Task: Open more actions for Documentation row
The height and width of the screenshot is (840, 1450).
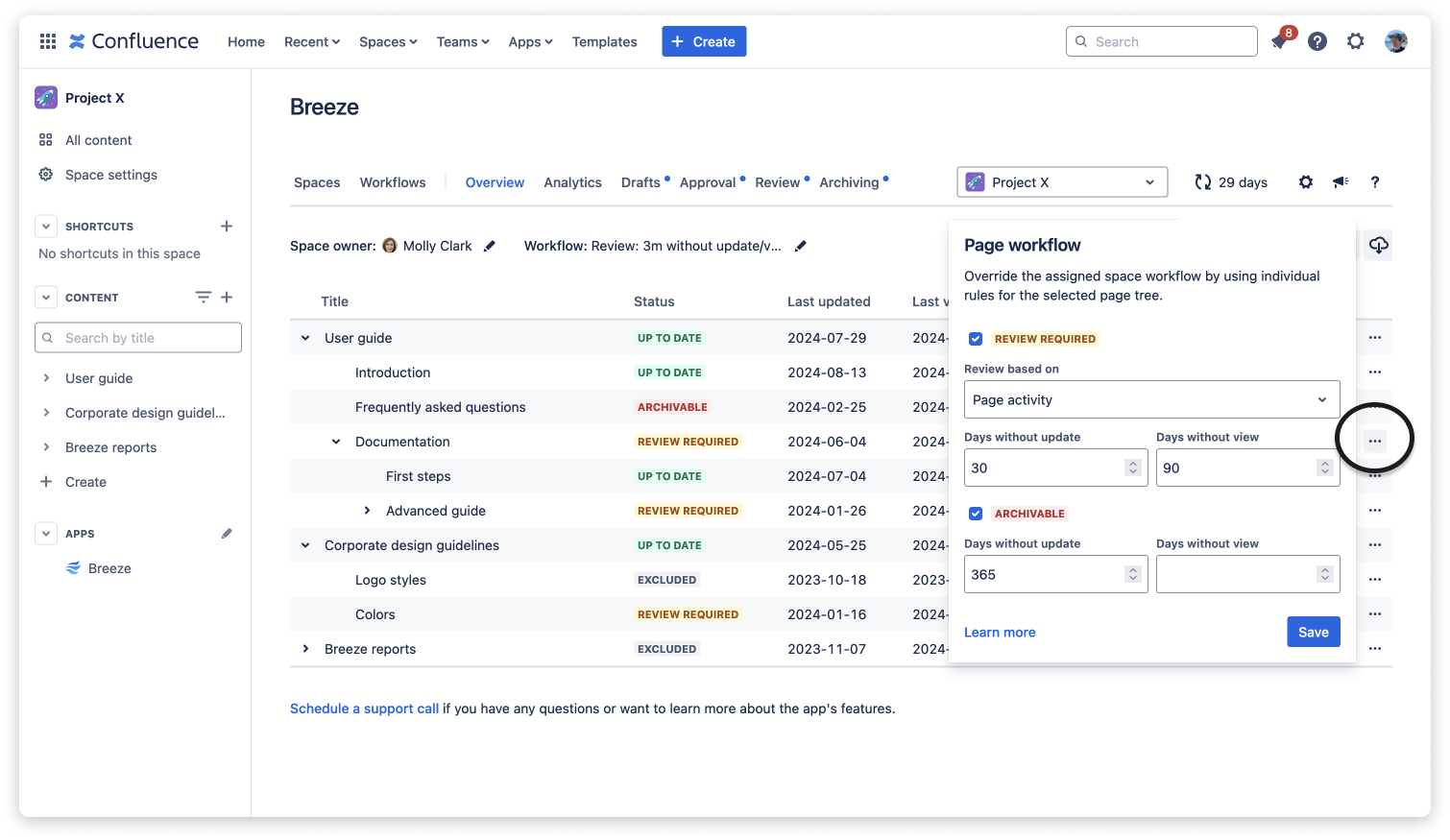Action: (1375, 442)
